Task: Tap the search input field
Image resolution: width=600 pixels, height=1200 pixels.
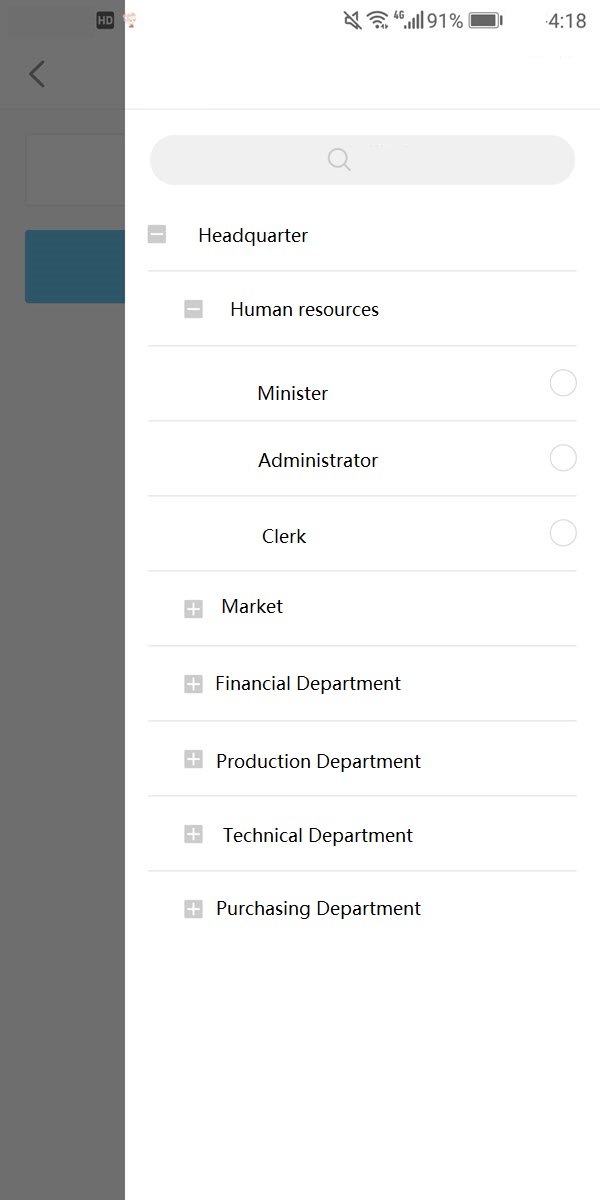Action: pyautogui.click(x=362, y=160)
